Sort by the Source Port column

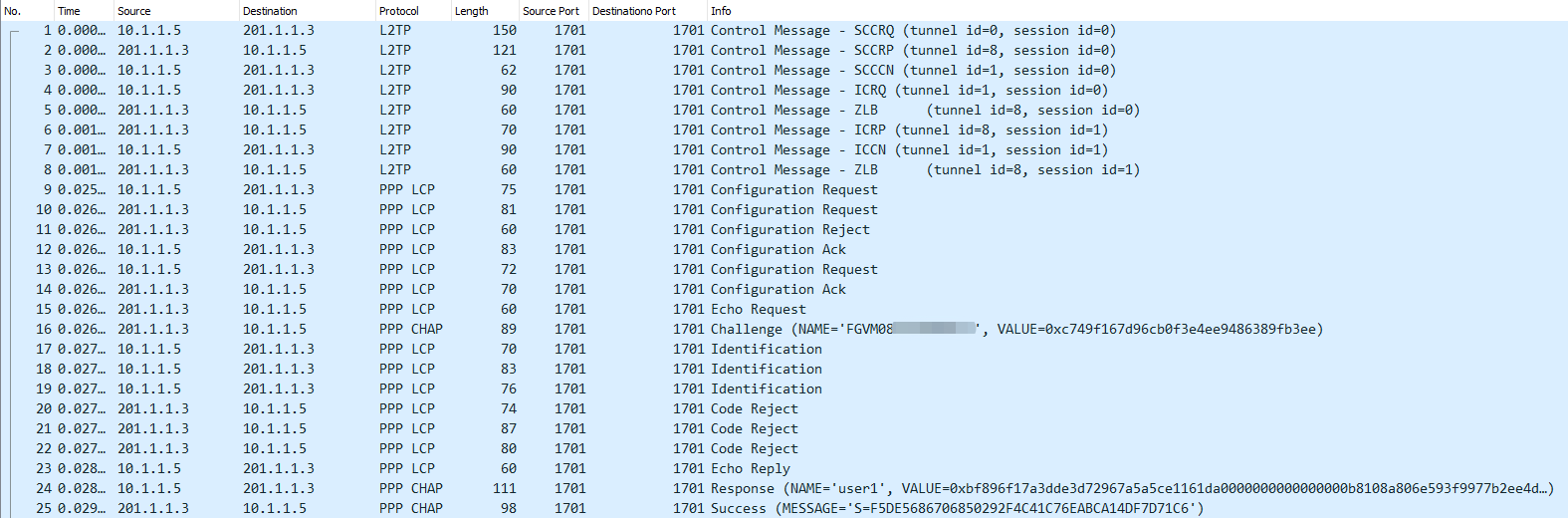click(551, 11)
